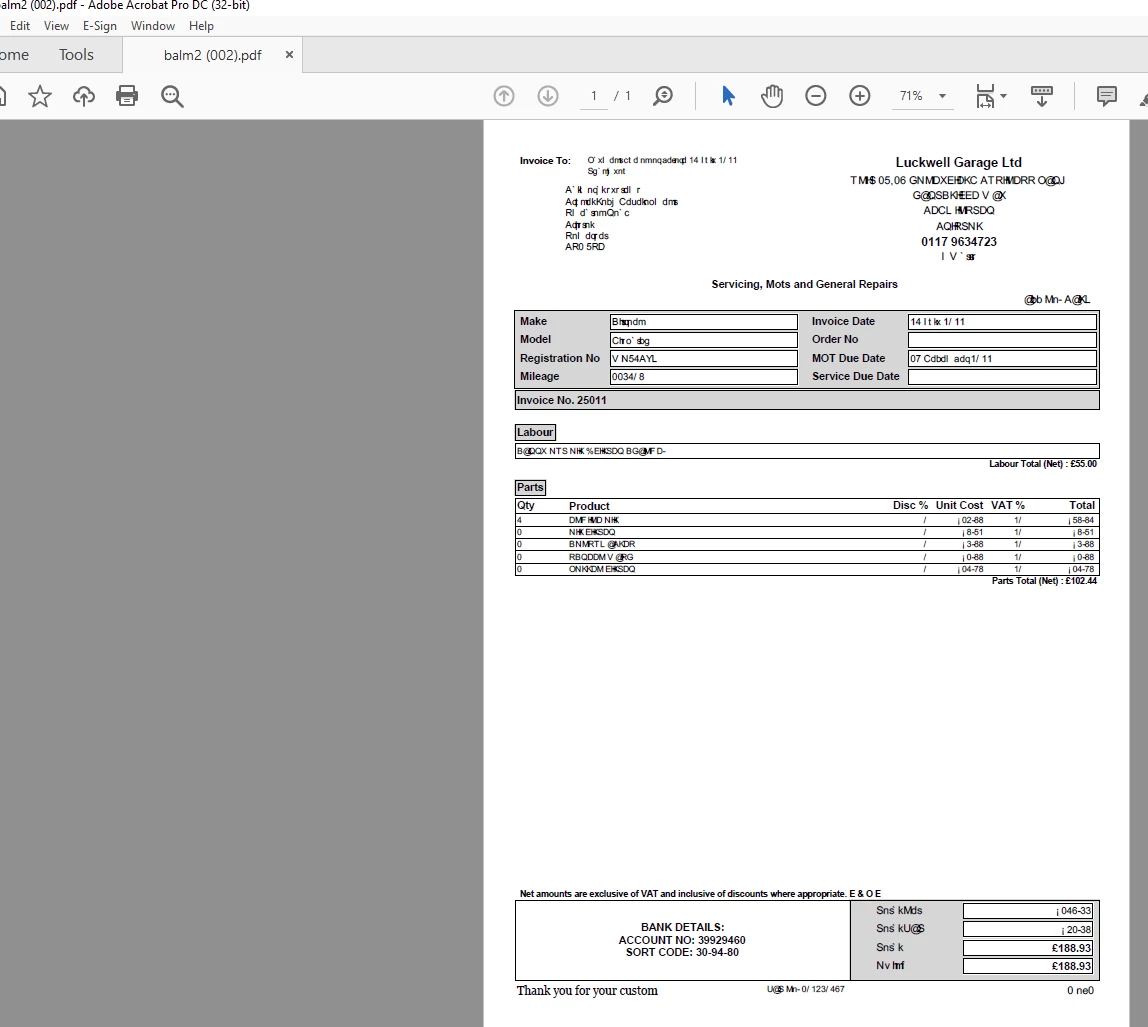
Task: Click the Labour Total (Net) £55.00 text
Action: point(1043,464)
